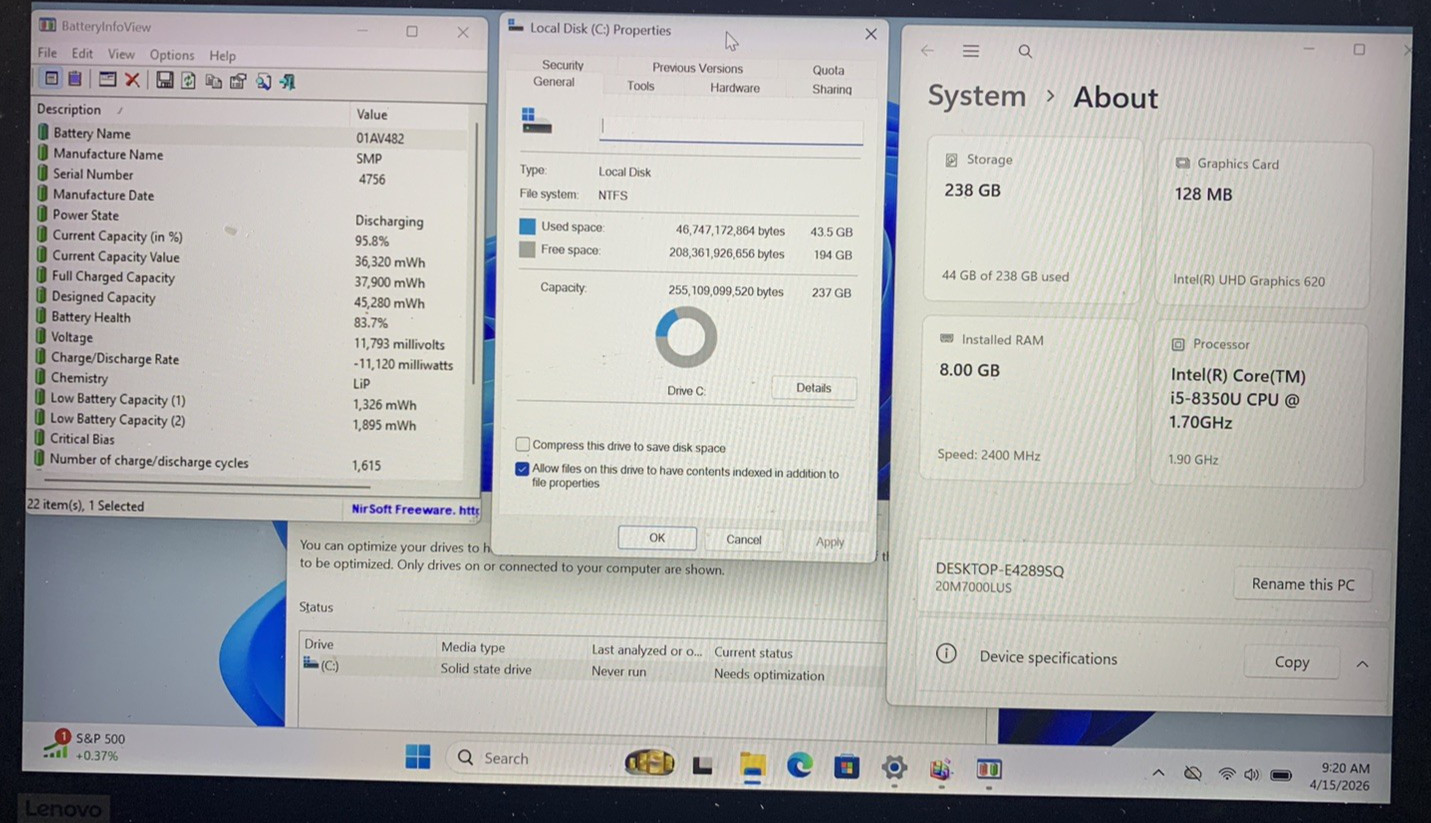Click Copy button for Device specifications

[x=1291, y=662]
